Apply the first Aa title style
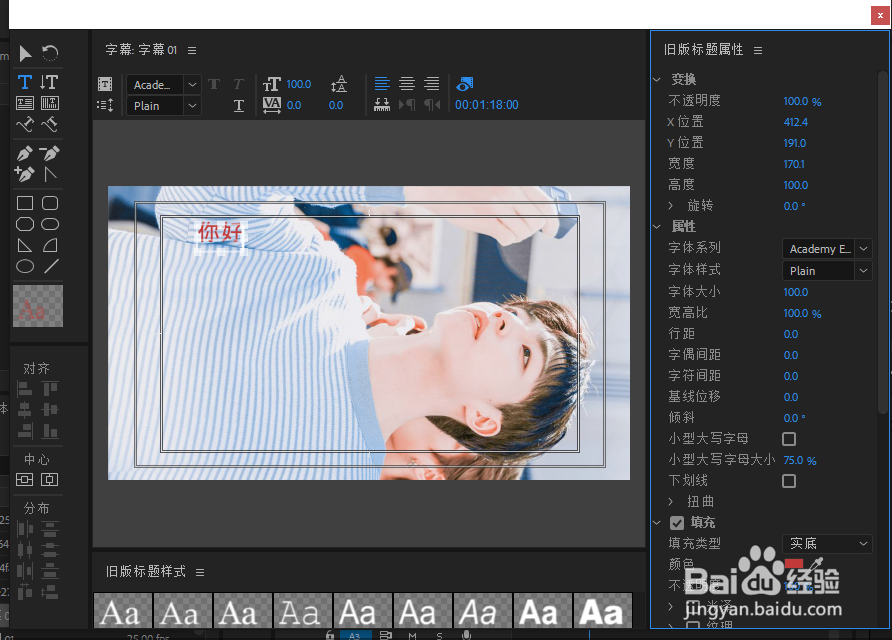The height and width of the screenshot is (640, 892). pos(123,610)
